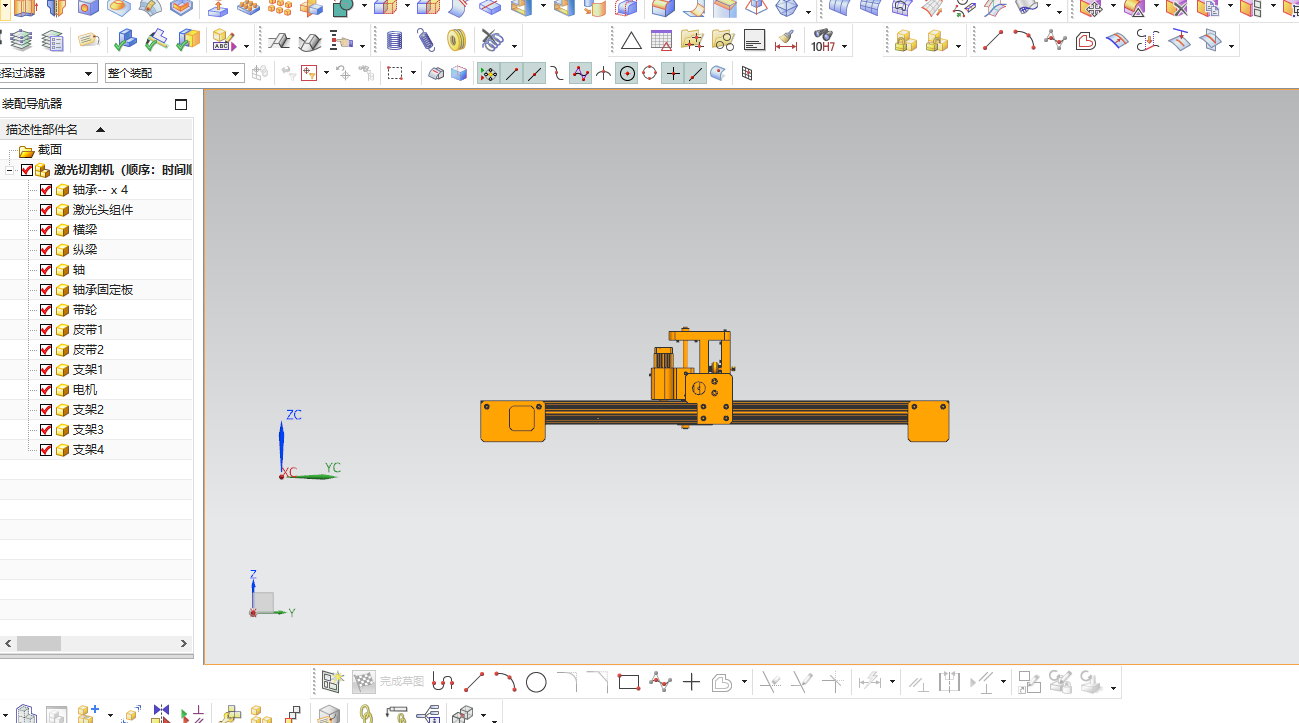Click the text note page icon

[755, 41]
